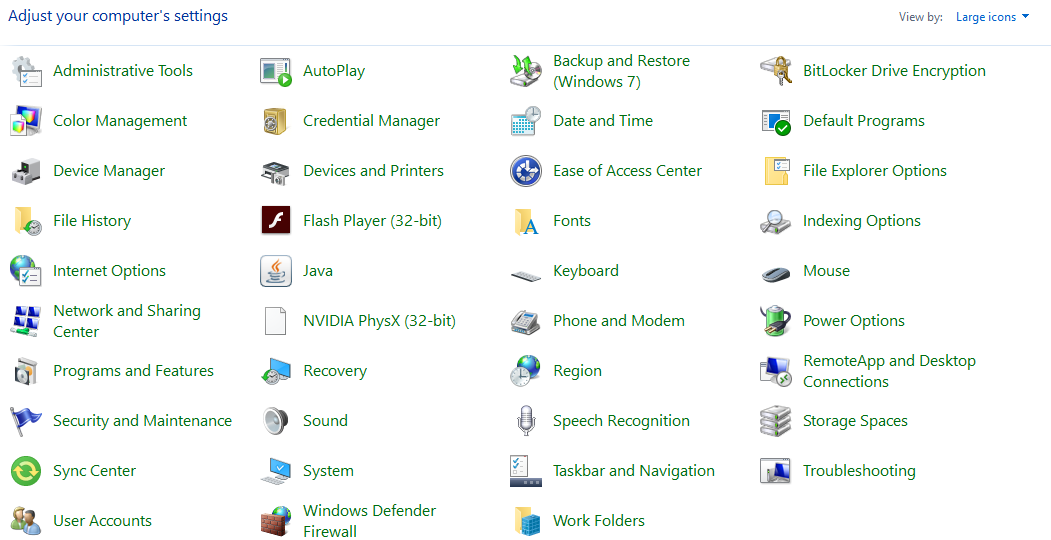Viewport: 1051px width, 540px height.
Task: Open the Speech Recognition microphone icon
Action: click(x=526, y=421)
